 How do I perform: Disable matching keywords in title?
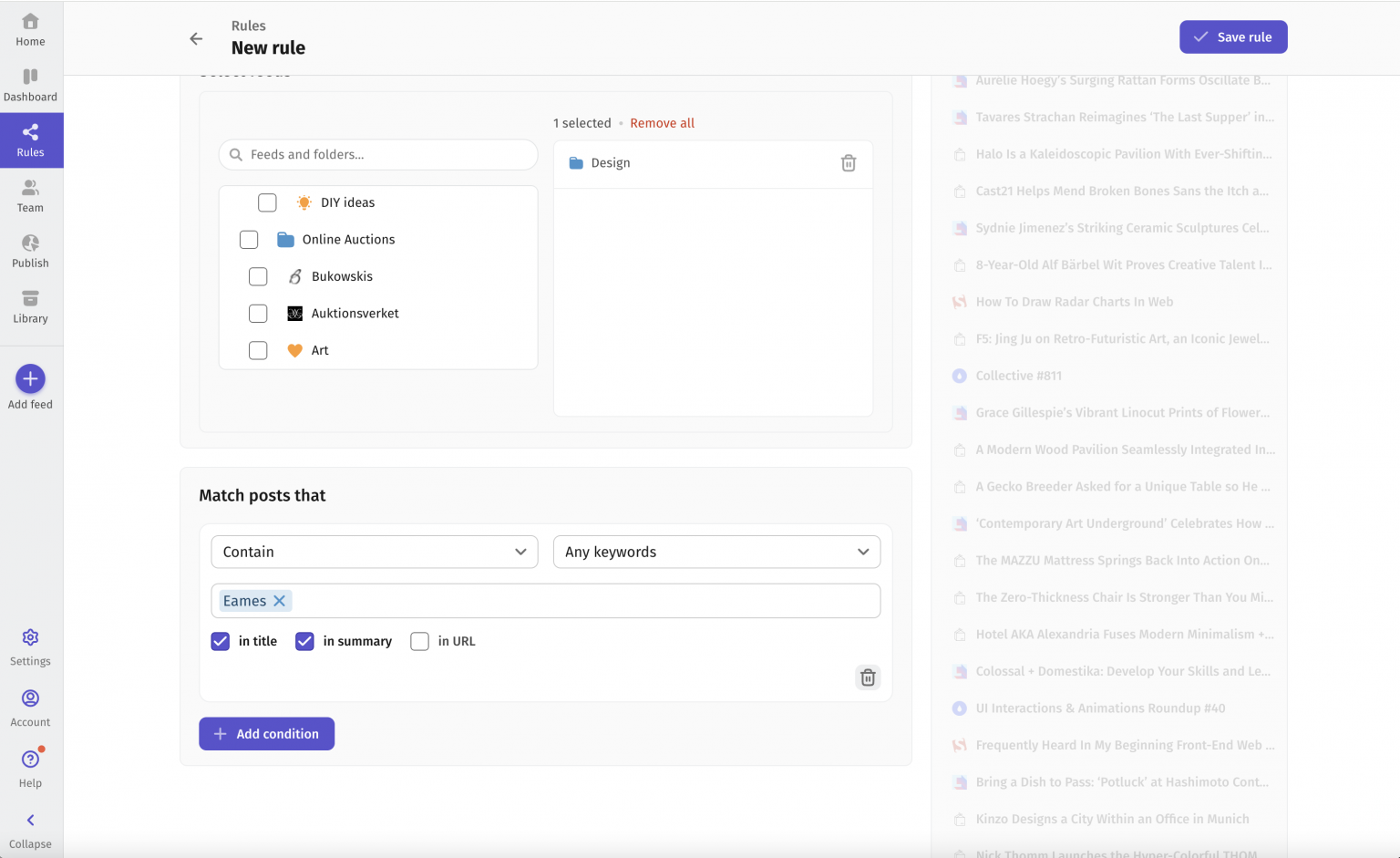(220, 641)
